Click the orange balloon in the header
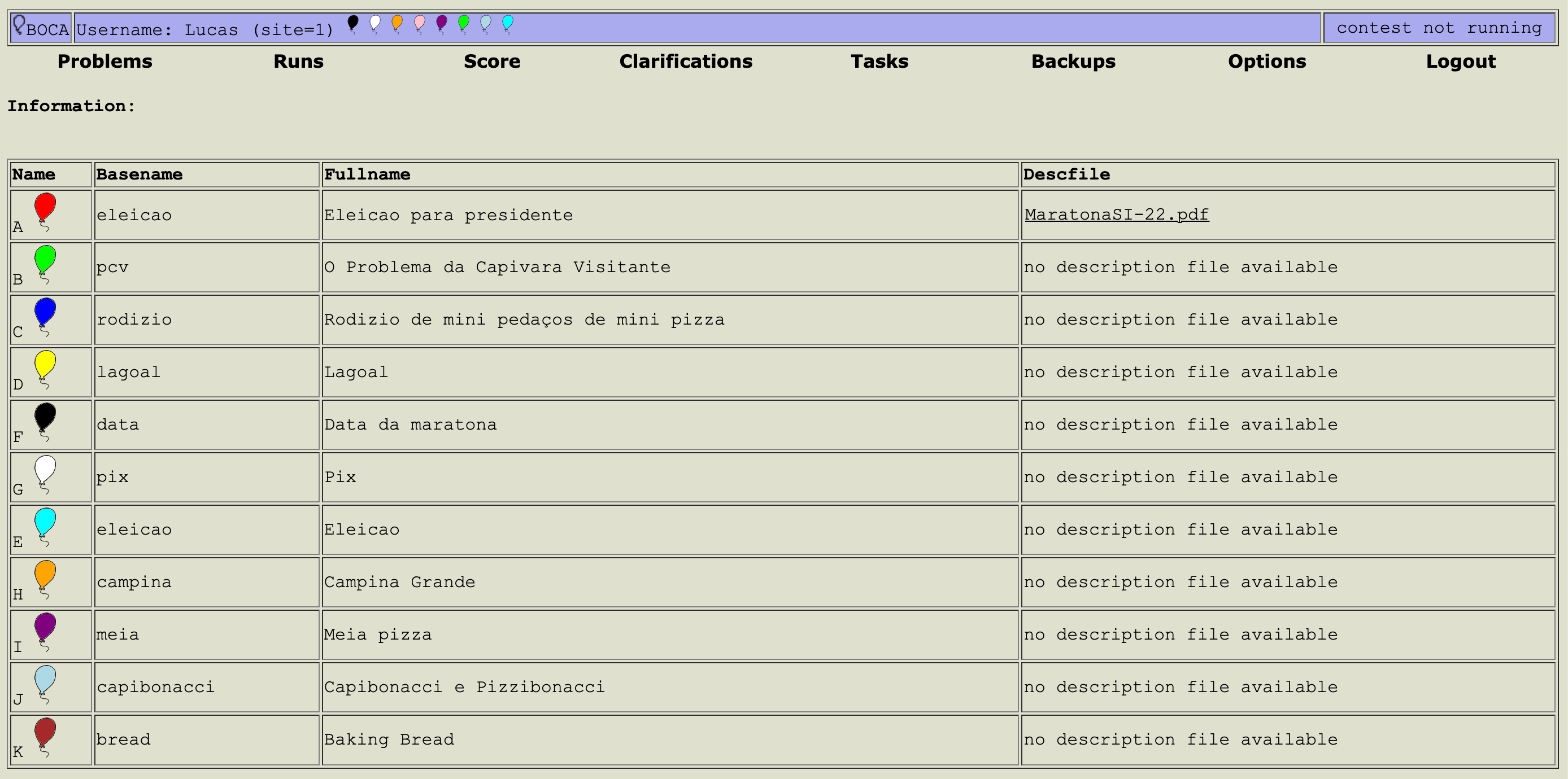 click(397, 25)
